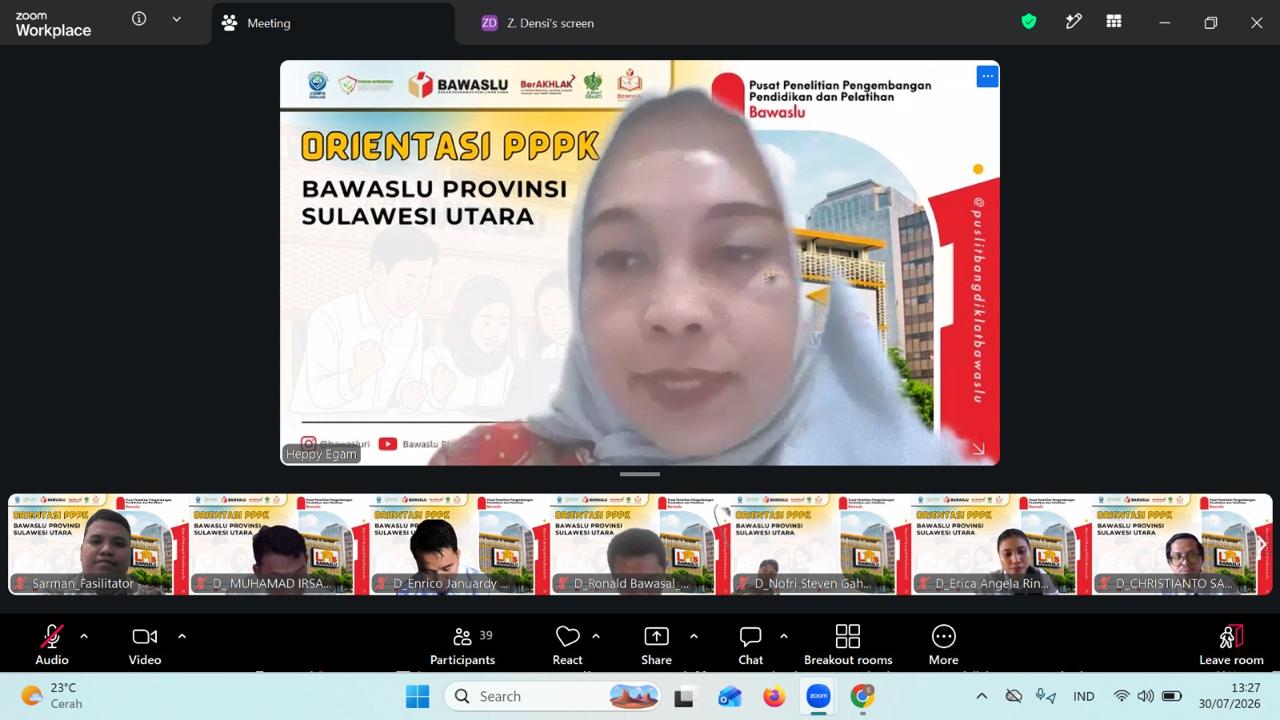The width and height of the screenshot is (1280, 720).
Task: Open the More options menu
Action: click(943, 644)
